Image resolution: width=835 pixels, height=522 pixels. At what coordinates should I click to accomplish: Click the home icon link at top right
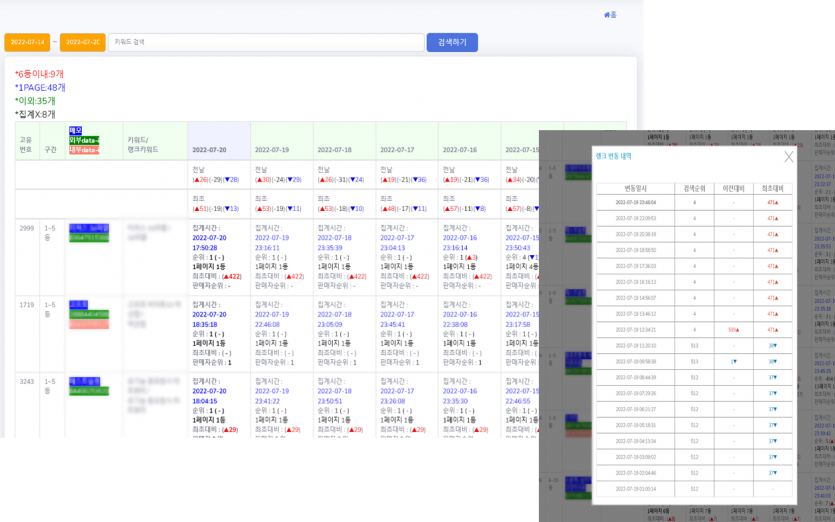(x=610, y=15)
